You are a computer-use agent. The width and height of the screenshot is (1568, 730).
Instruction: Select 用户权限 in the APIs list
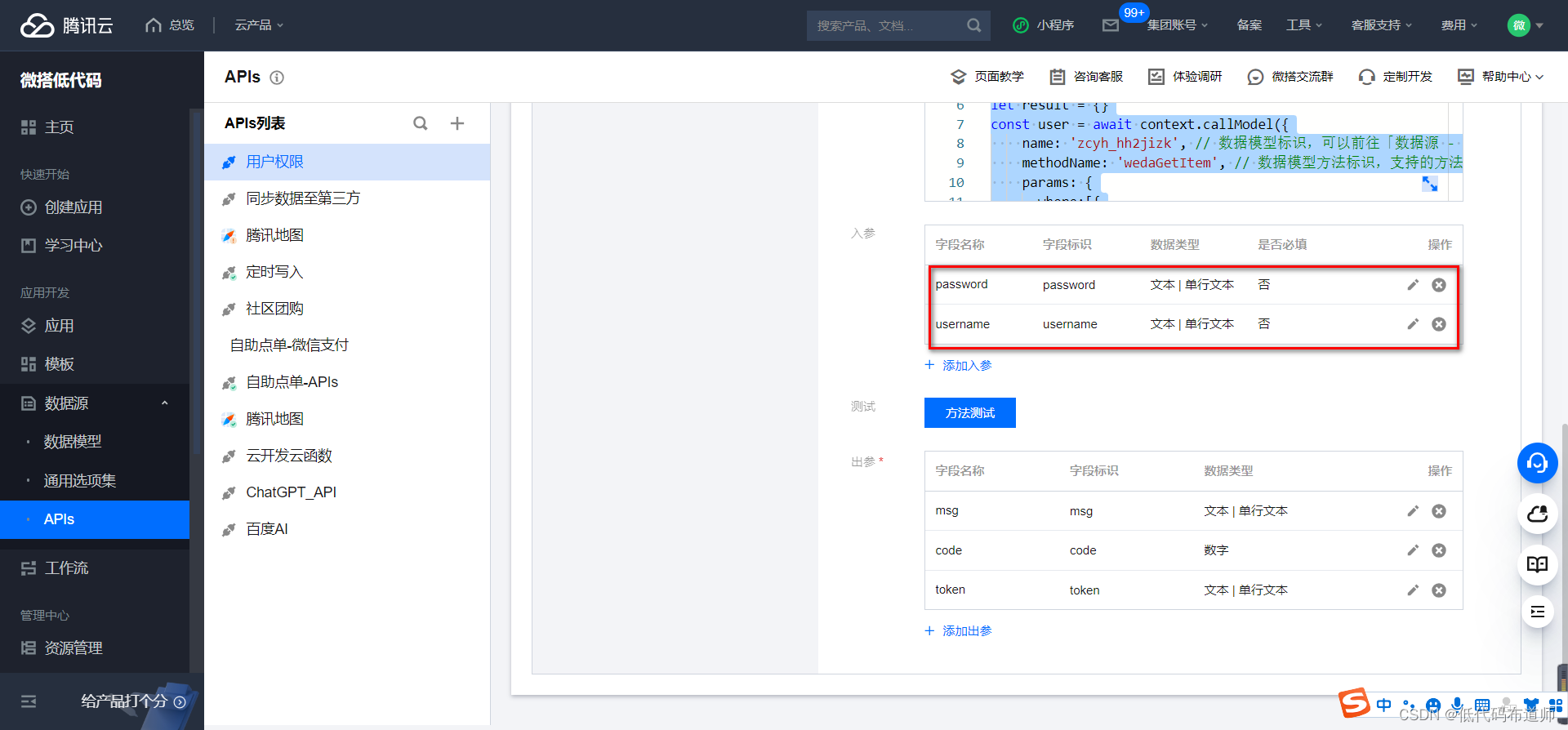pos(347,162)
